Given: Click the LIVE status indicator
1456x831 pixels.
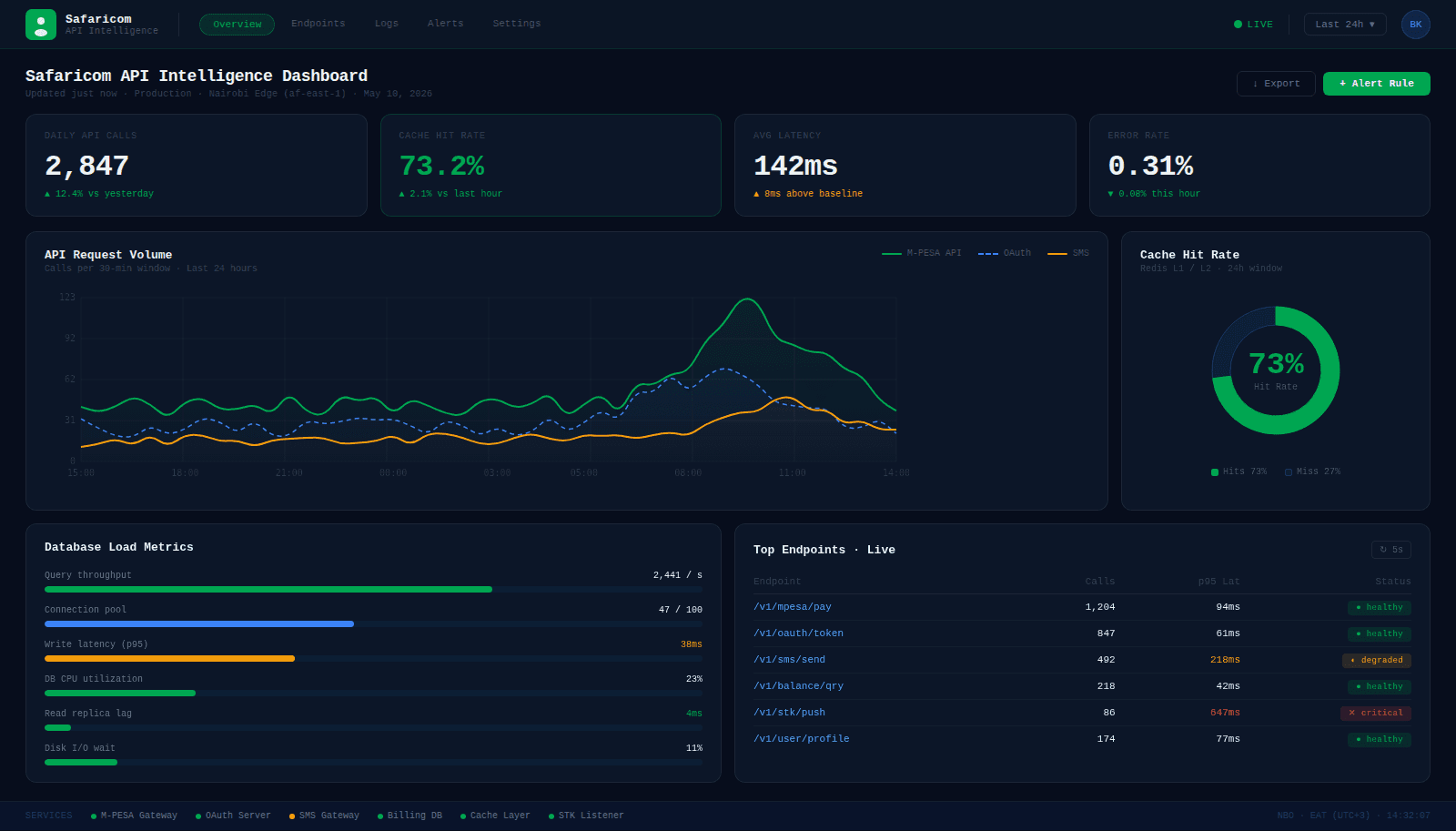Looking at the screenshot, I should [1253, 25].
